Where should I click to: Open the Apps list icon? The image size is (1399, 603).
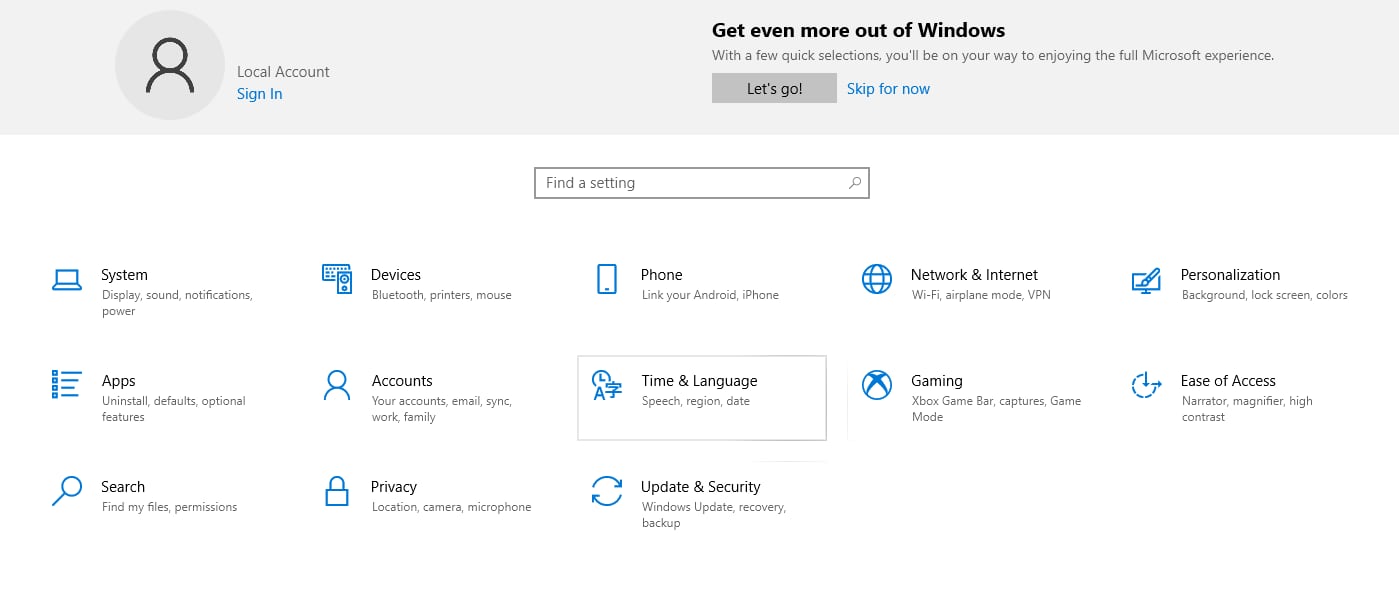tap(66, 385)
